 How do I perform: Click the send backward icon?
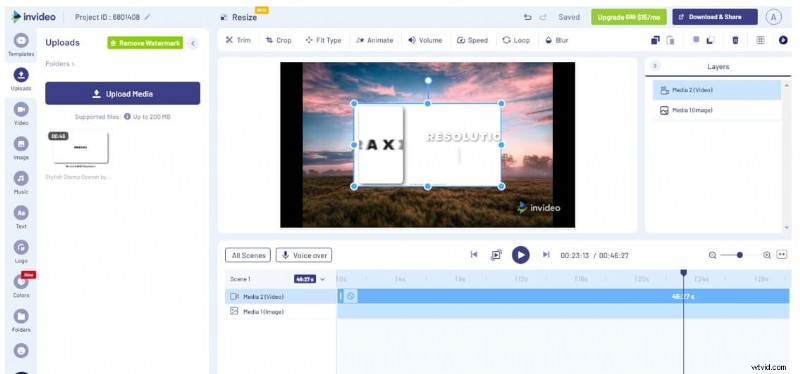click(710, 40)
